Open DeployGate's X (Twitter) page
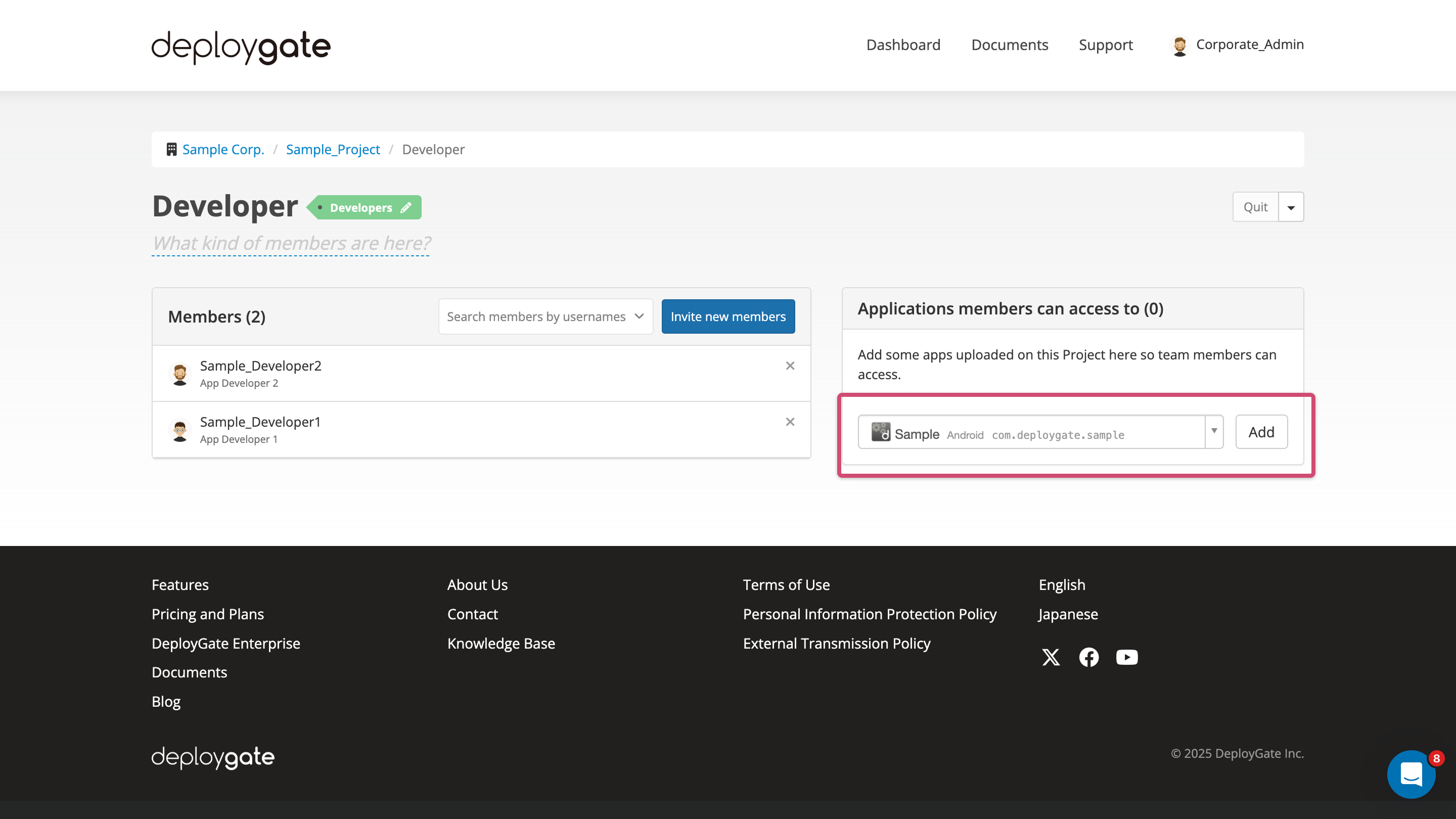 [1051, 657]
